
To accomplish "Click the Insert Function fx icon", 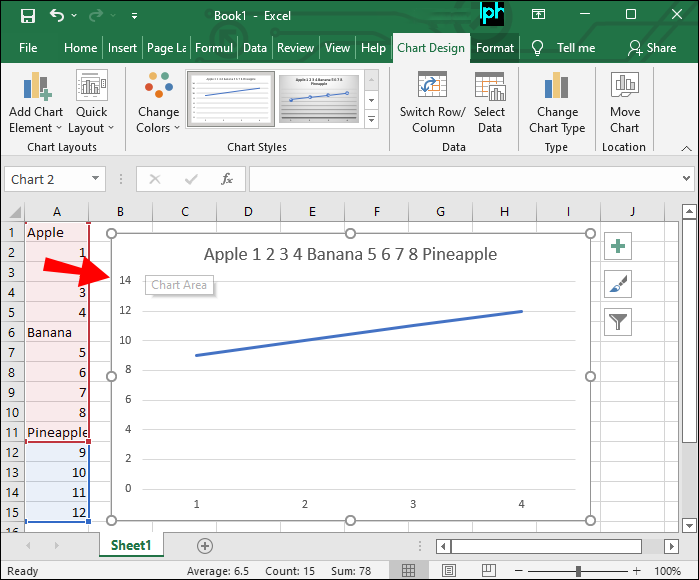I will pos(227,179).
